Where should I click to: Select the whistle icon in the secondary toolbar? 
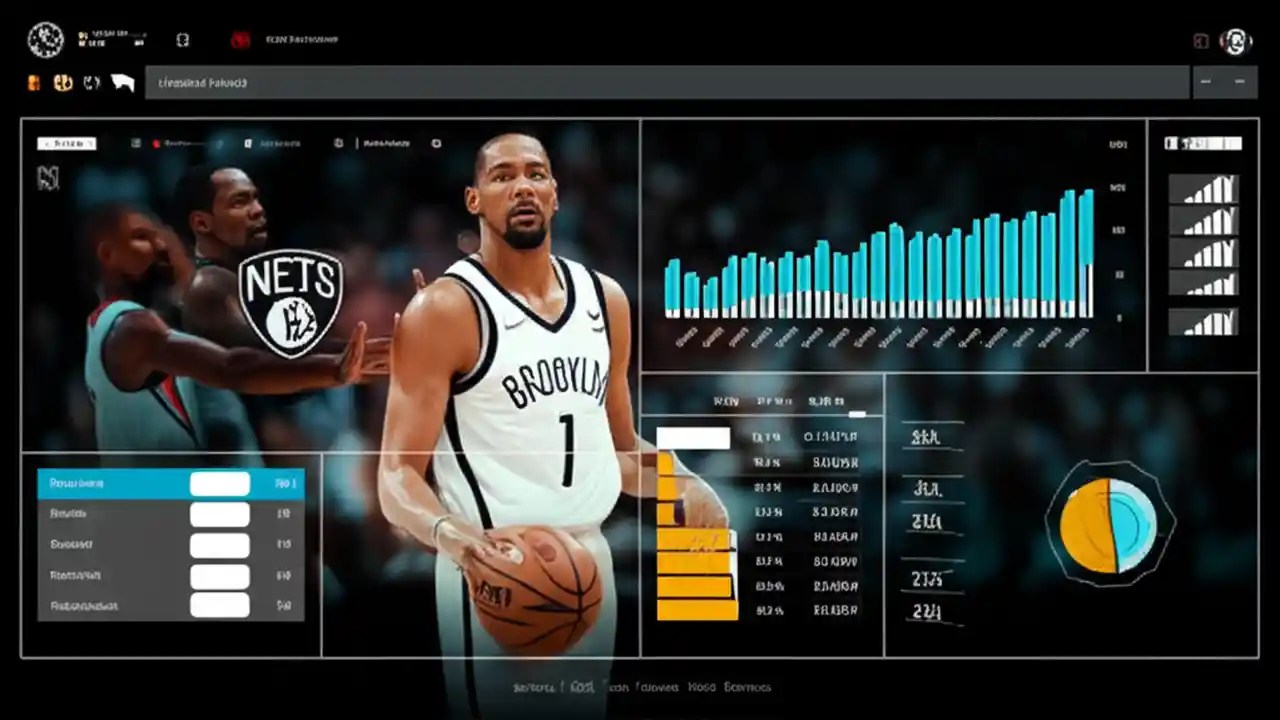92,83
